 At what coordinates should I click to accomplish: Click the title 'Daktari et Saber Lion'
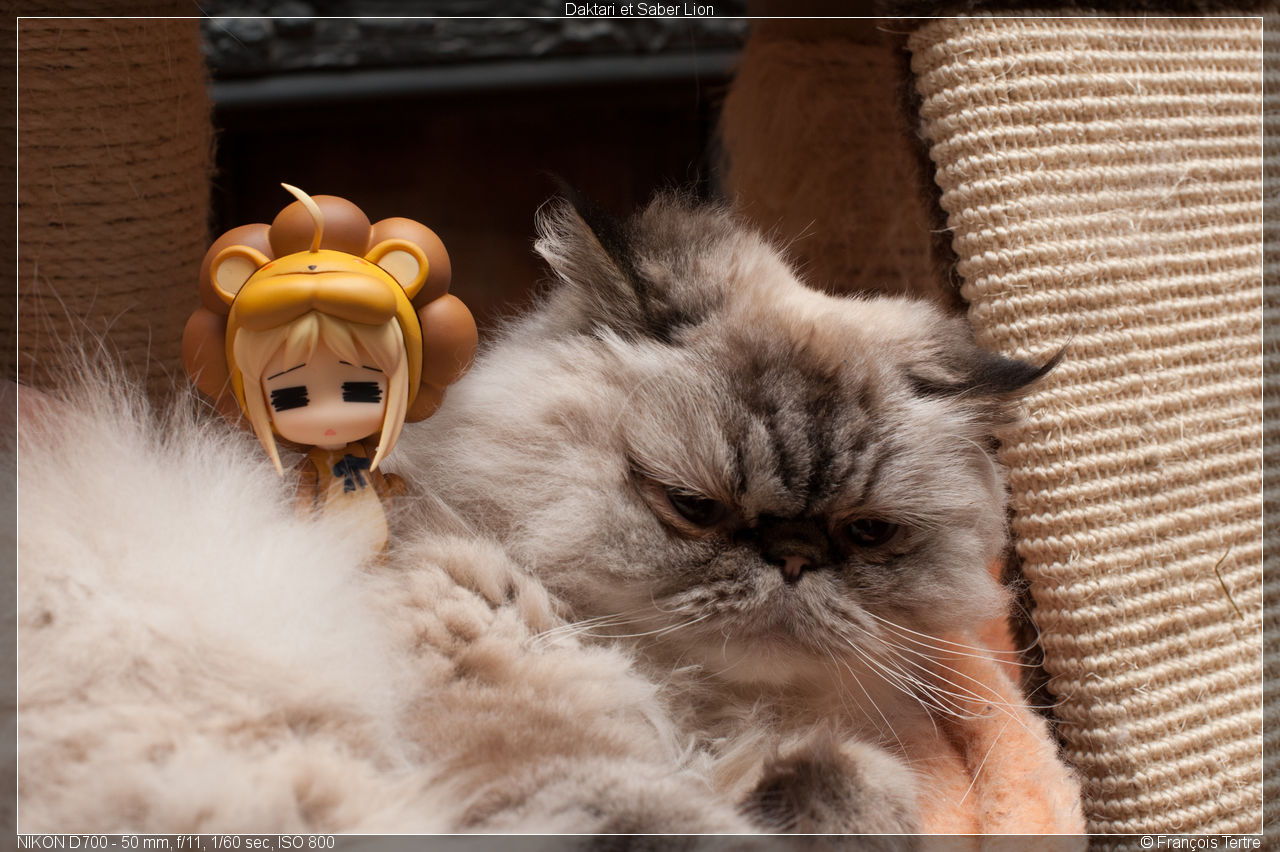coord(639,9)
